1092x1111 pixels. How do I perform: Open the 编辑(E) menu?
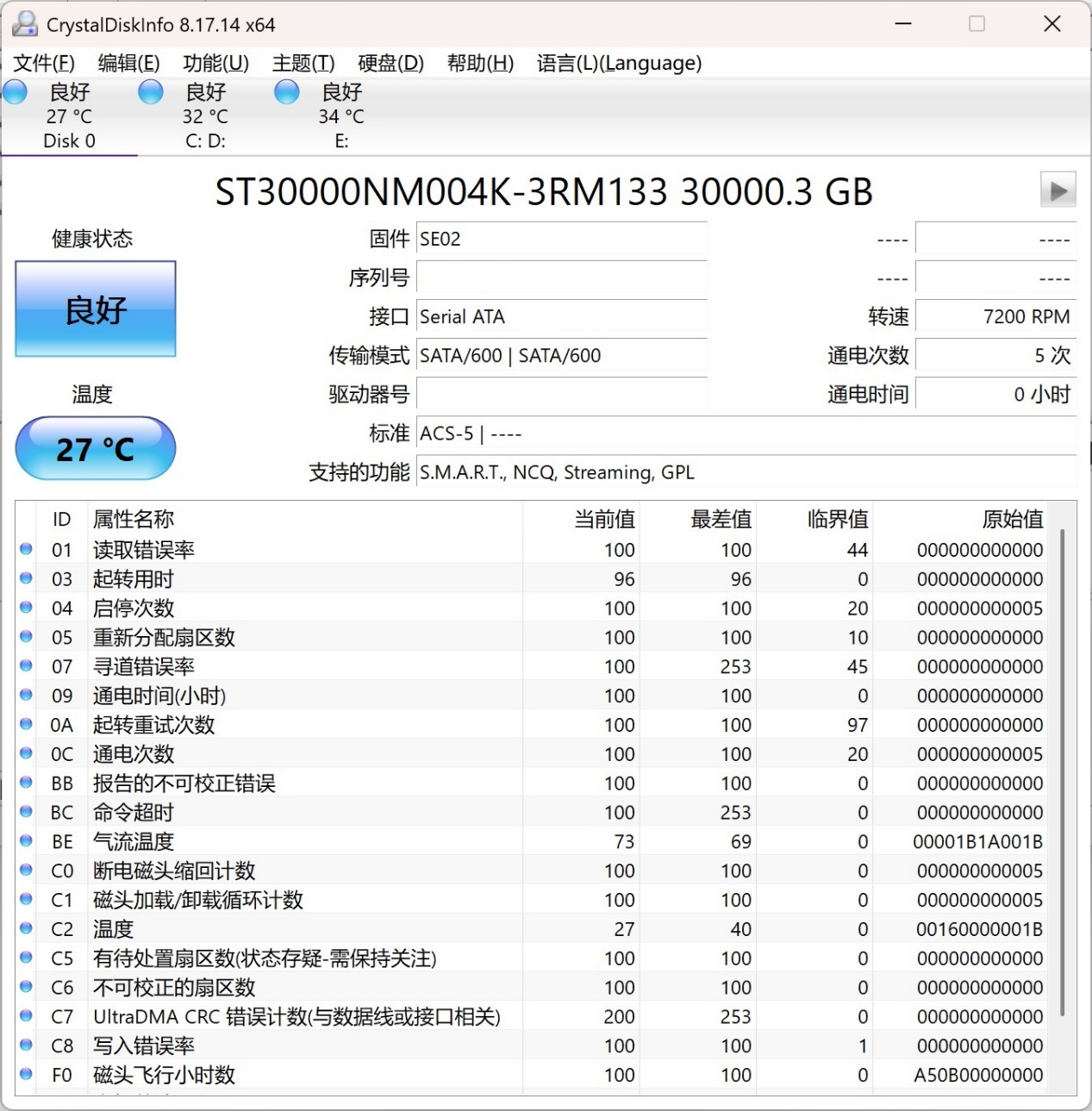(x=129, y=63)
